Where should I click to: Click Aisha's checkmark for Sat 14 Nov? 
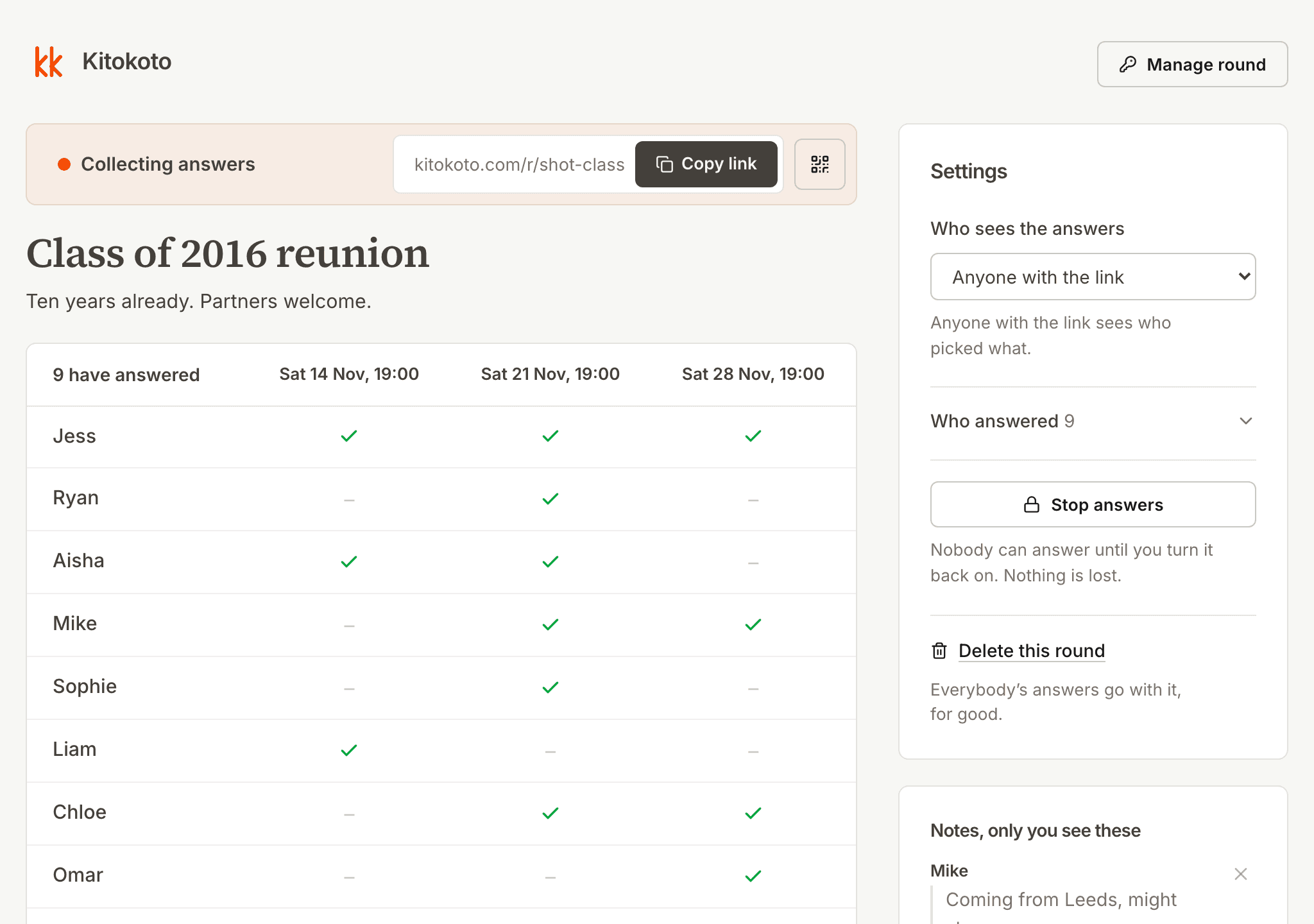[x=349, y=562]
